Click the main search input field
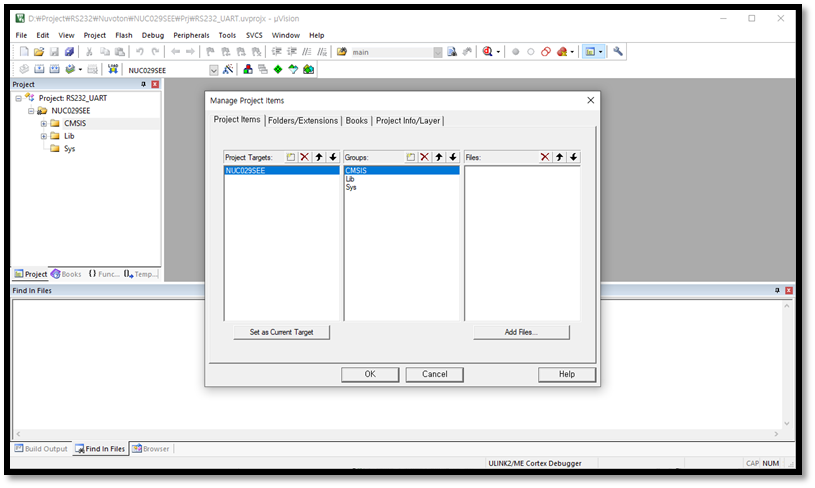The width and height of the screenshot is (815, 488). tap(391, 52)
